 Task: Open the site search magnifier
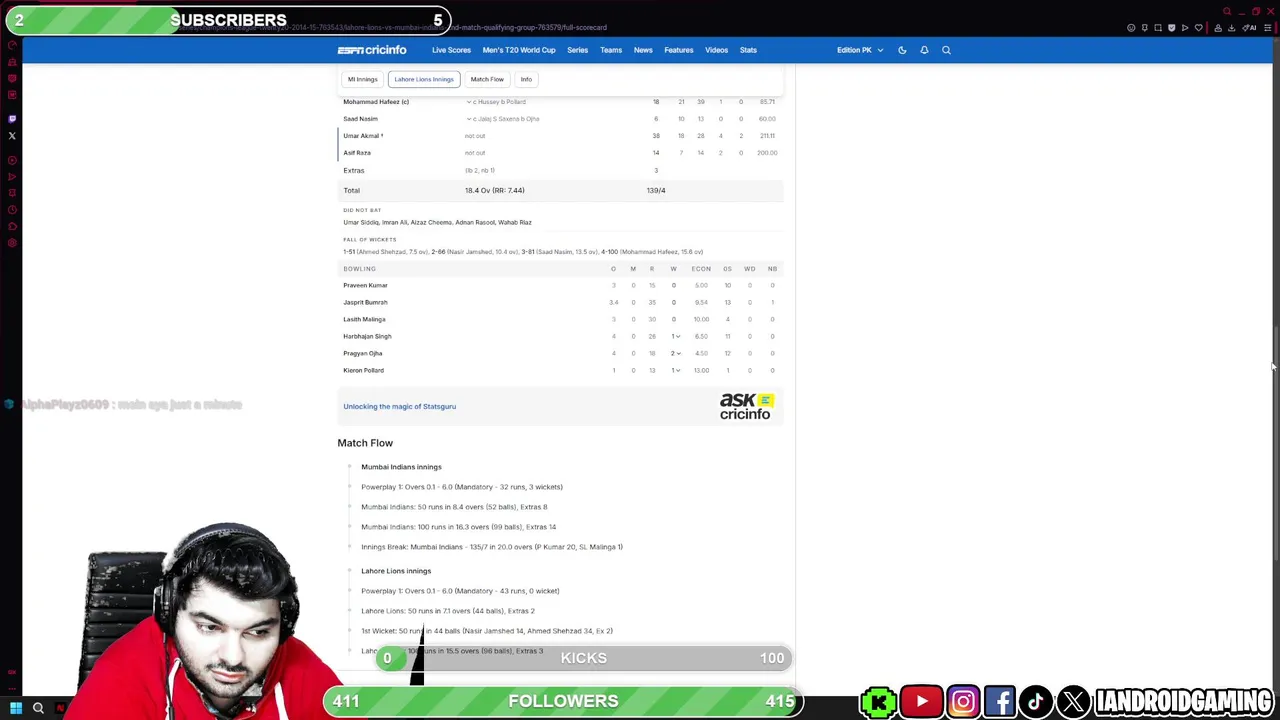coord(946,50)
